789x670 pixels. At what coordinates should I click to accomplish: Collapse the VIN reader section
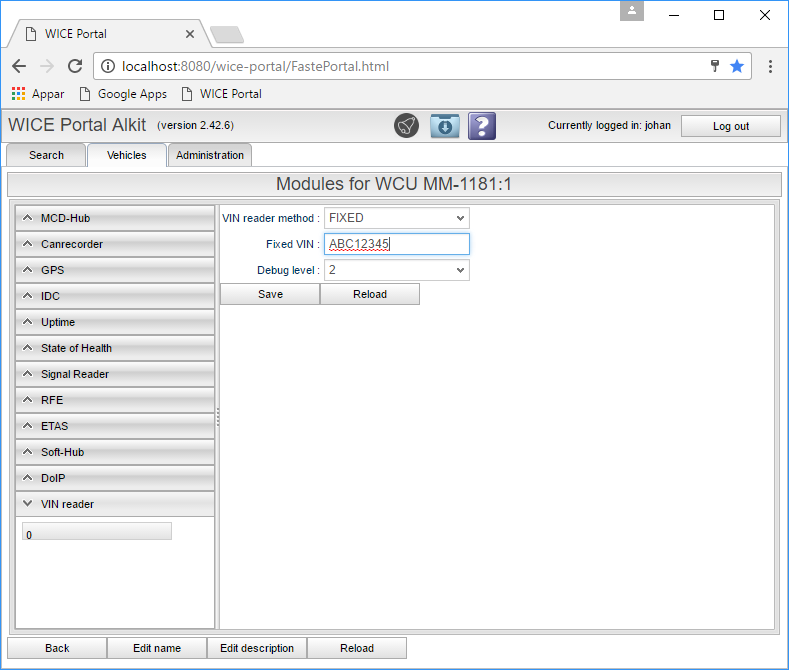(115, 504)
